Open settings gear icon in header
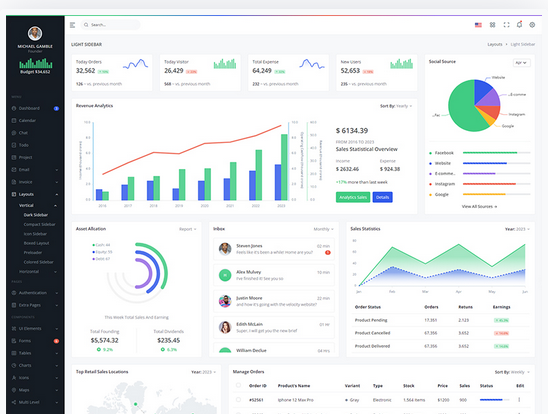 point(532,25)
